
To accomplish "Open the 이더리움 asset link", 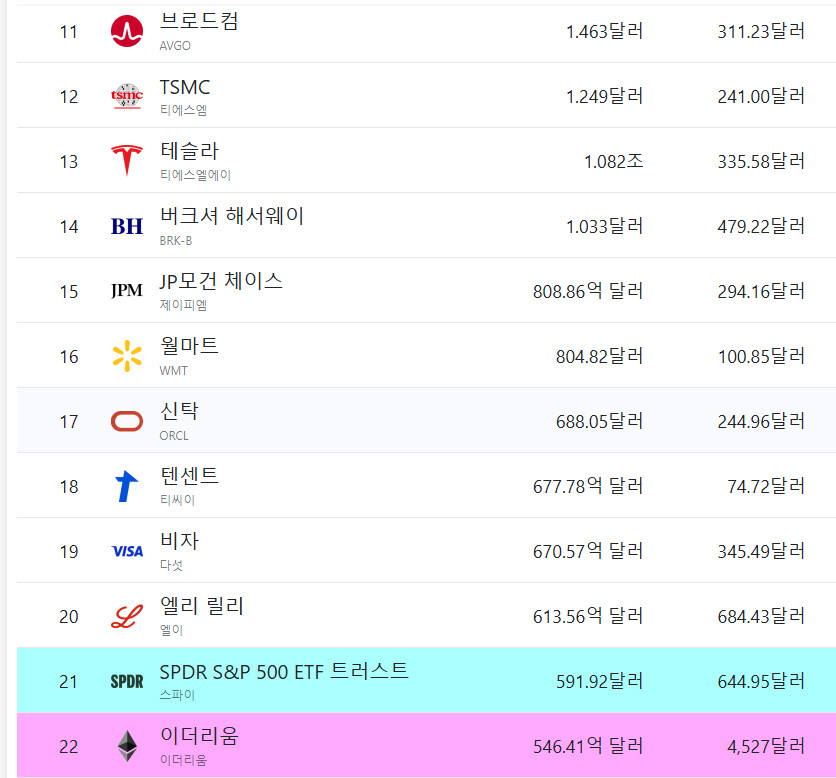I will click(x=199, y=737).
